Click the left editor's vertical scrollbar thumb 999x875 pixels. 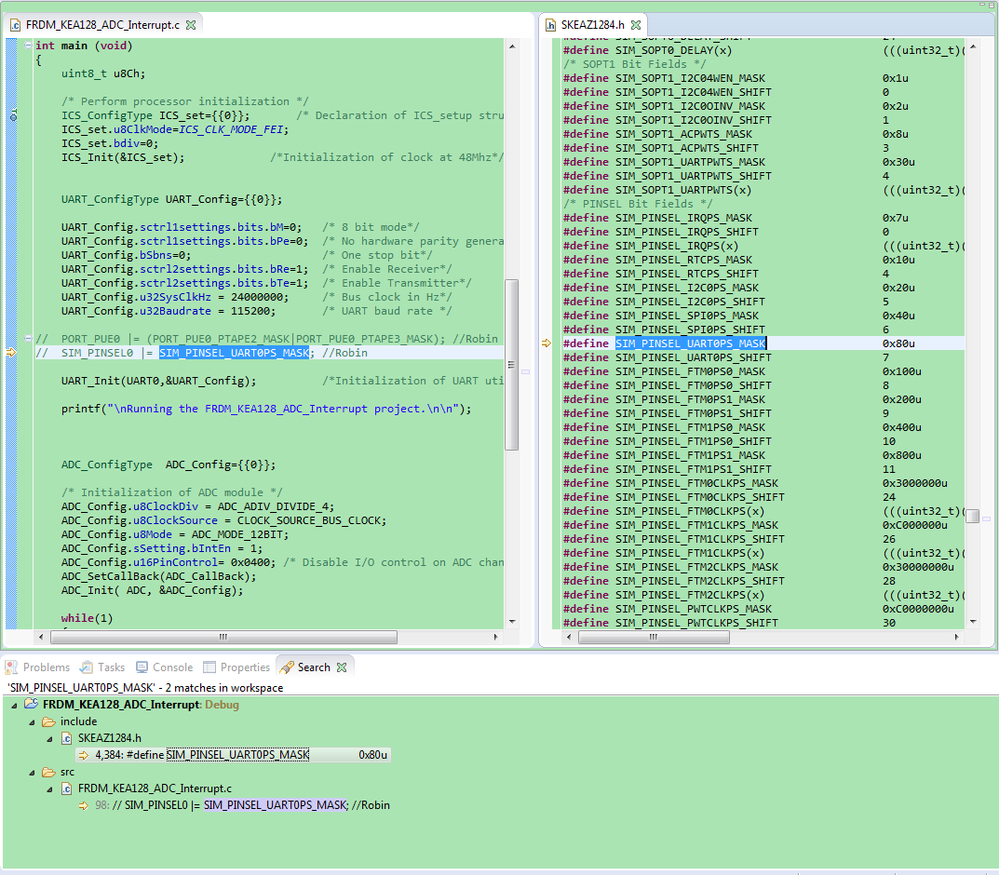click(x=512, y=365)
